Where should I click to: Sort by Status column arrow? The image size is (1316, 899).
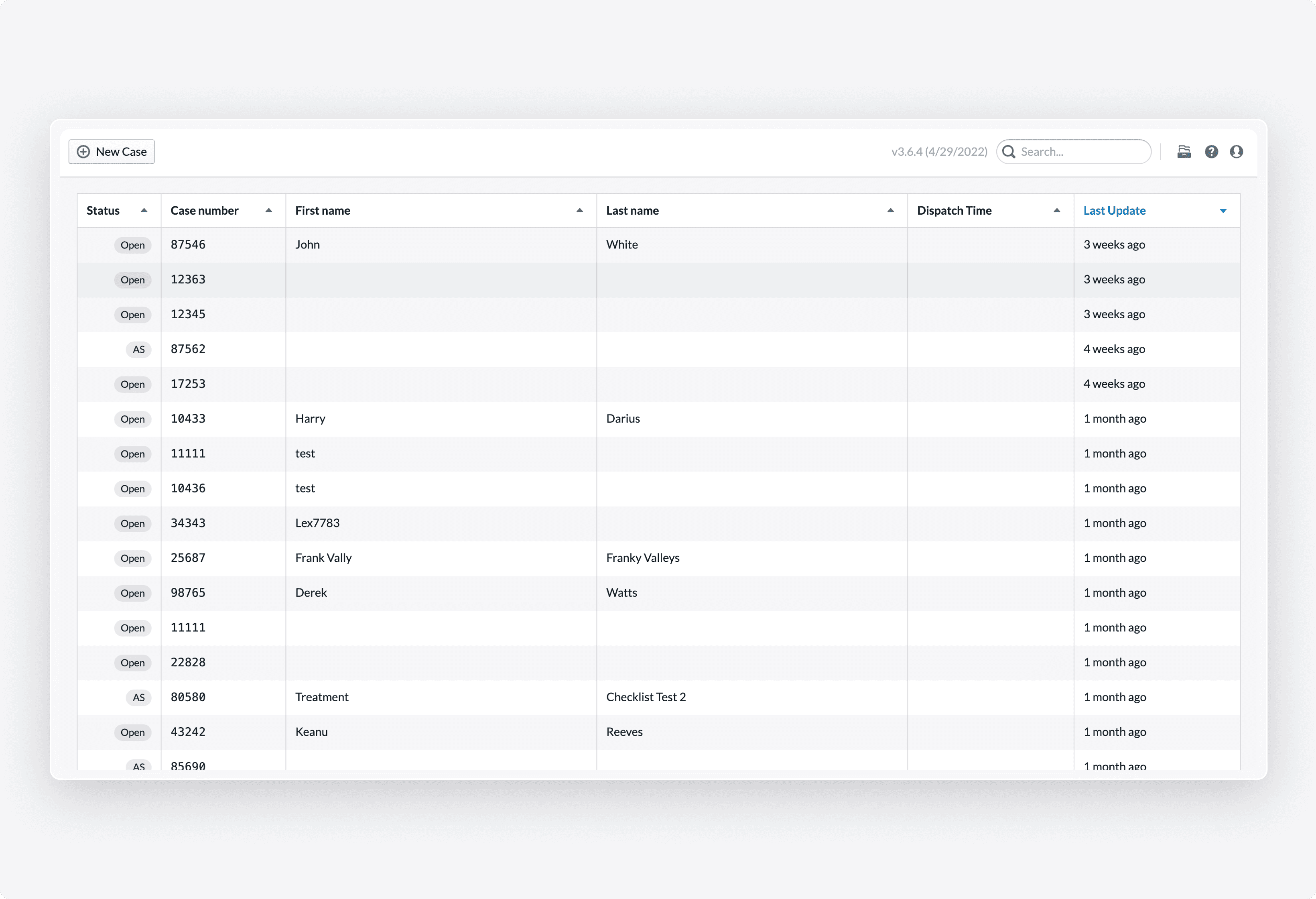pyautogui.click(x=144, y=211)
